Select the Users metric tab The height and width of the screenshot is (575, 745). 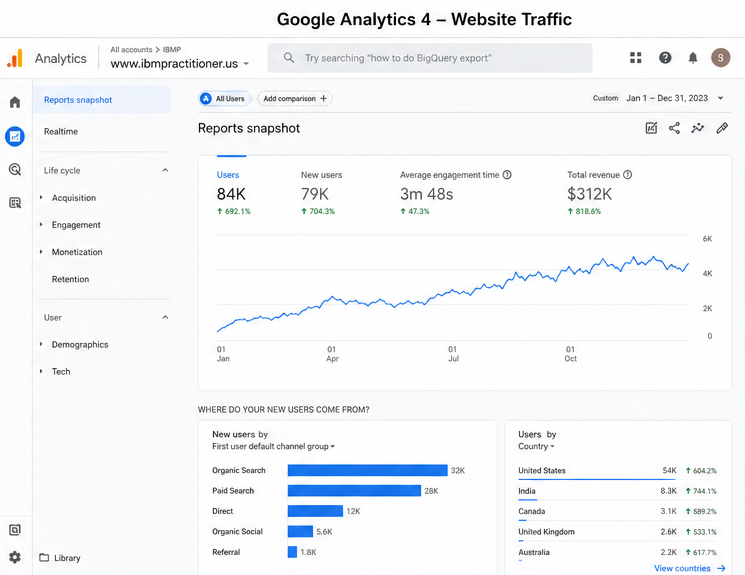[x=233, y=193]
